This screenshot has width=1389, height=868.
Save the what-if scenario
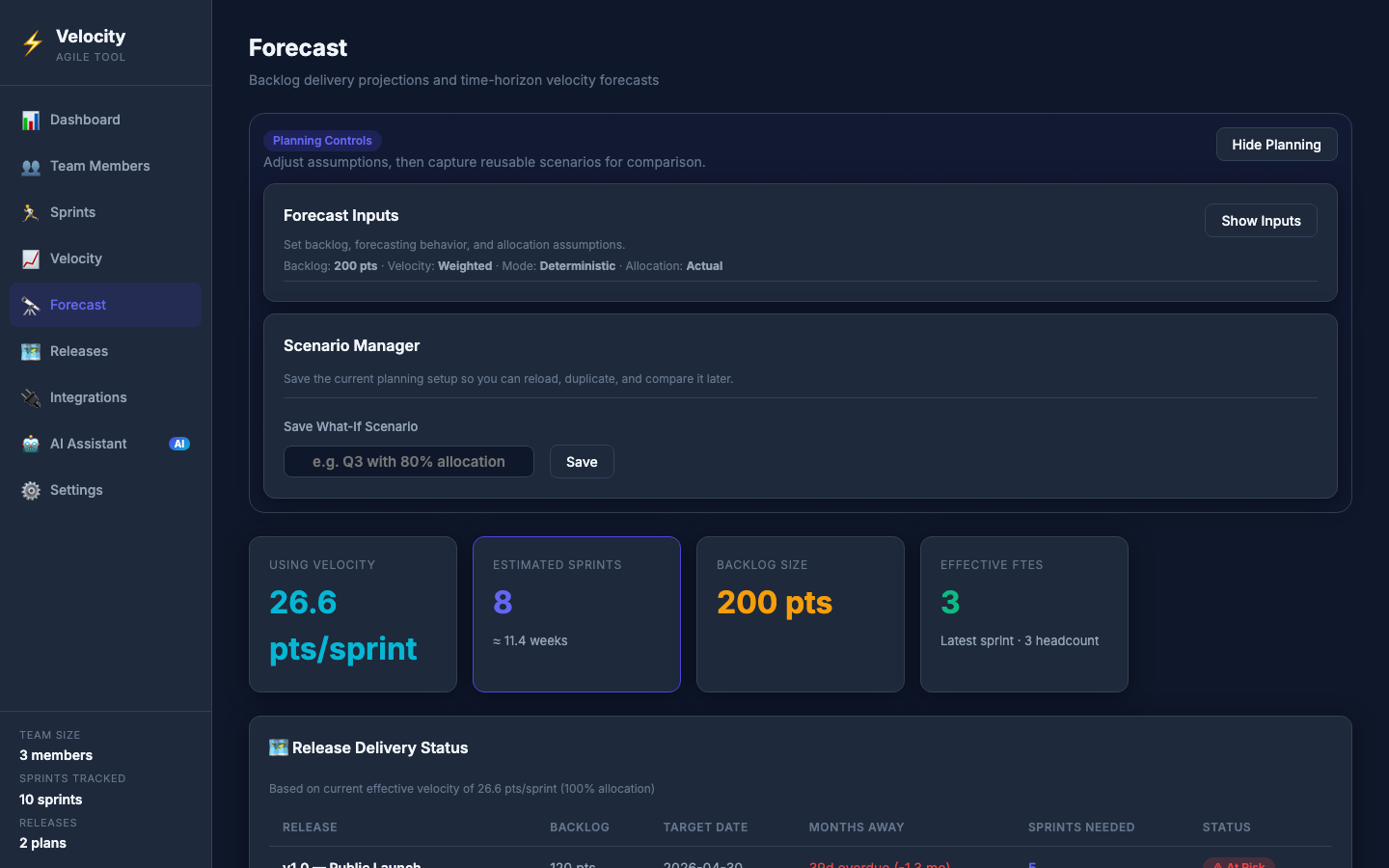pos(582,462)
